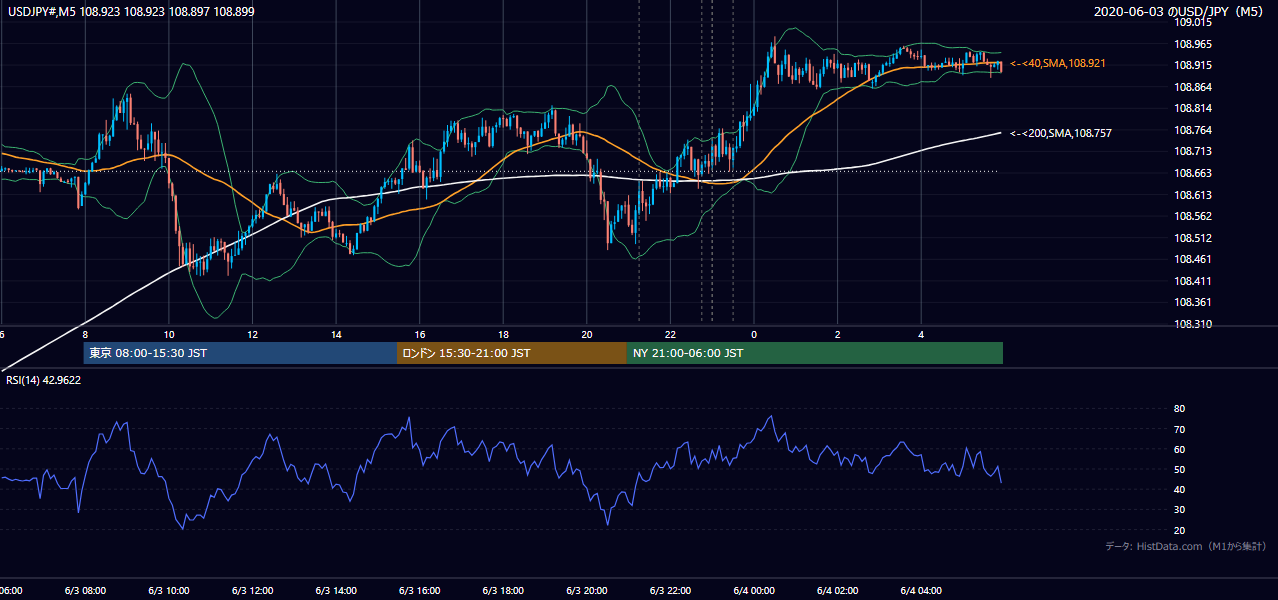Click the 108.663 price axis label
This screenshot has width=1278, height=600.
1192,173
